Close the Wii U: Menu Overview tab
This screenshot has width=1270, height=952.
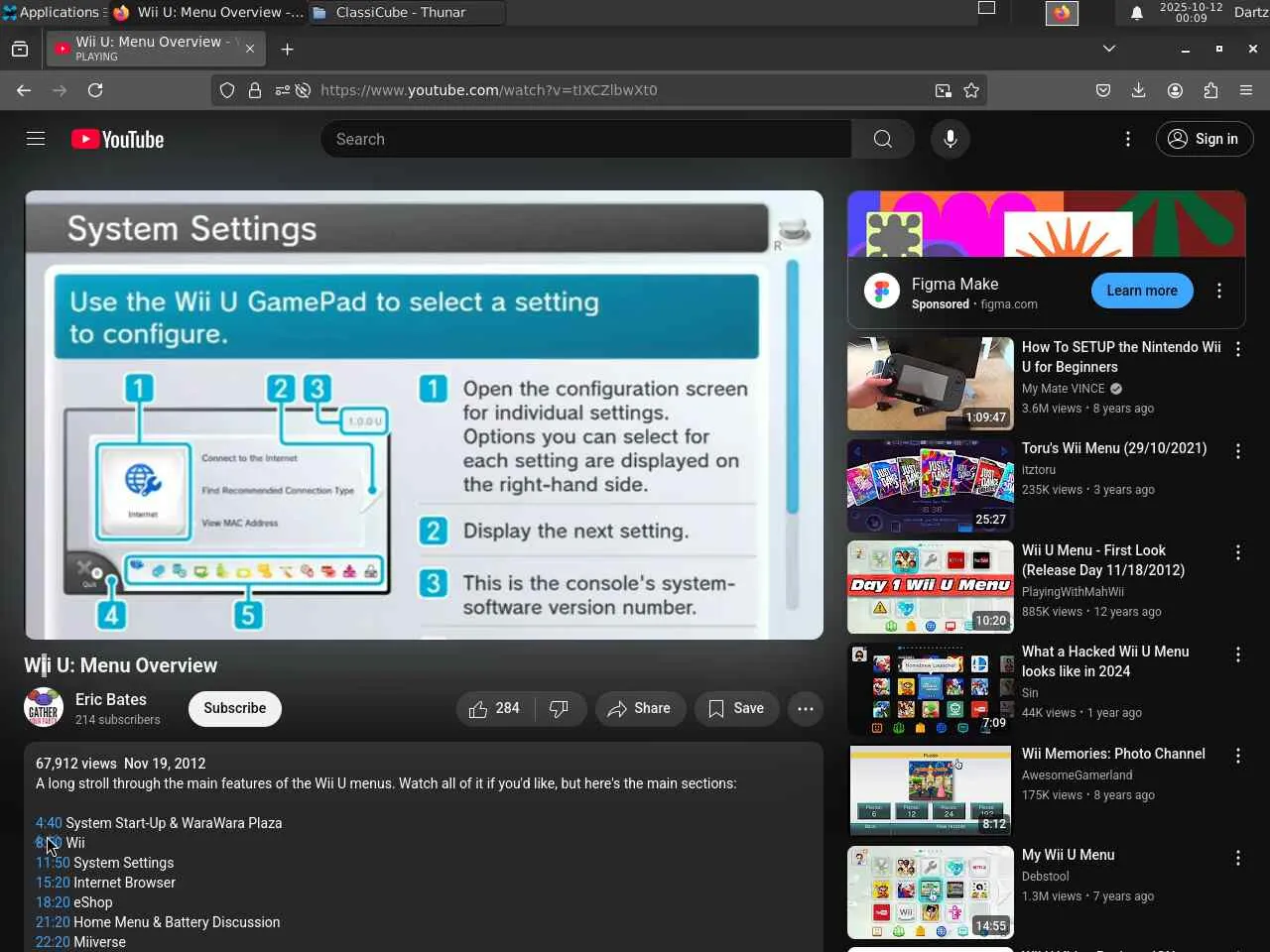(x=250, y=49)
